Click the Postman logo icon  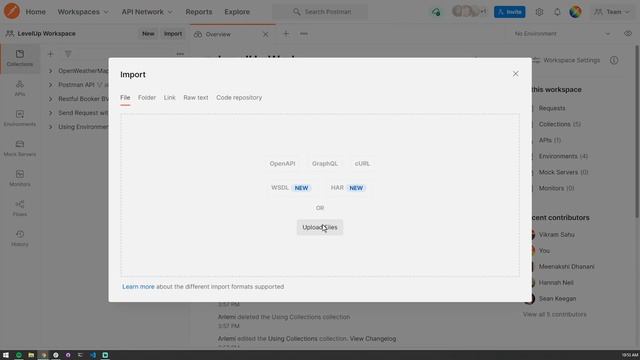pyautogui.click(x=11, y=11)
